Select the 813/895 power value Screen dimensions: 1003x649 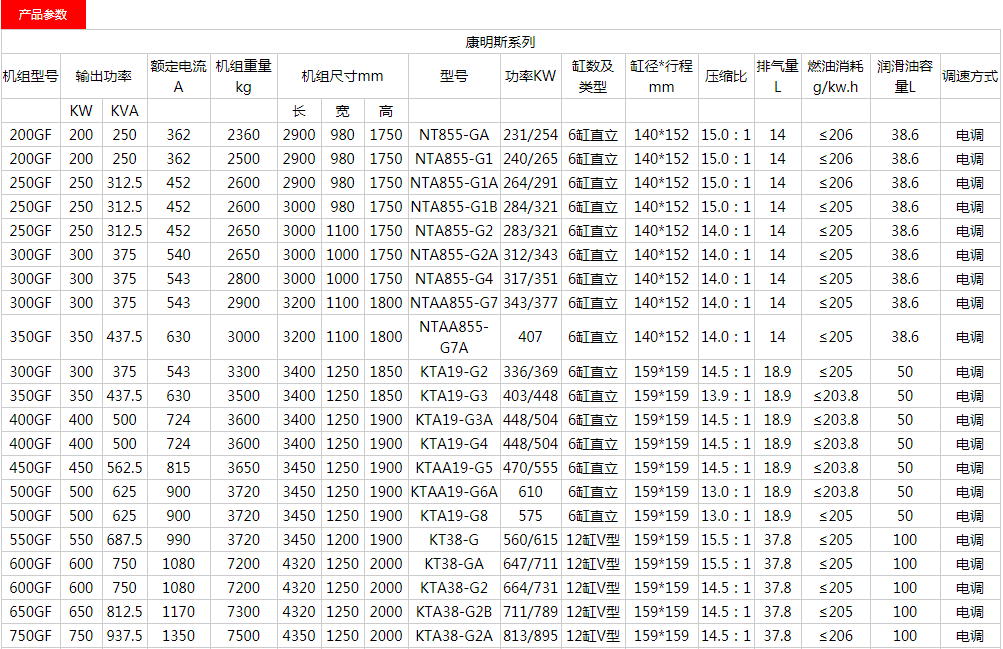(530, 636)
